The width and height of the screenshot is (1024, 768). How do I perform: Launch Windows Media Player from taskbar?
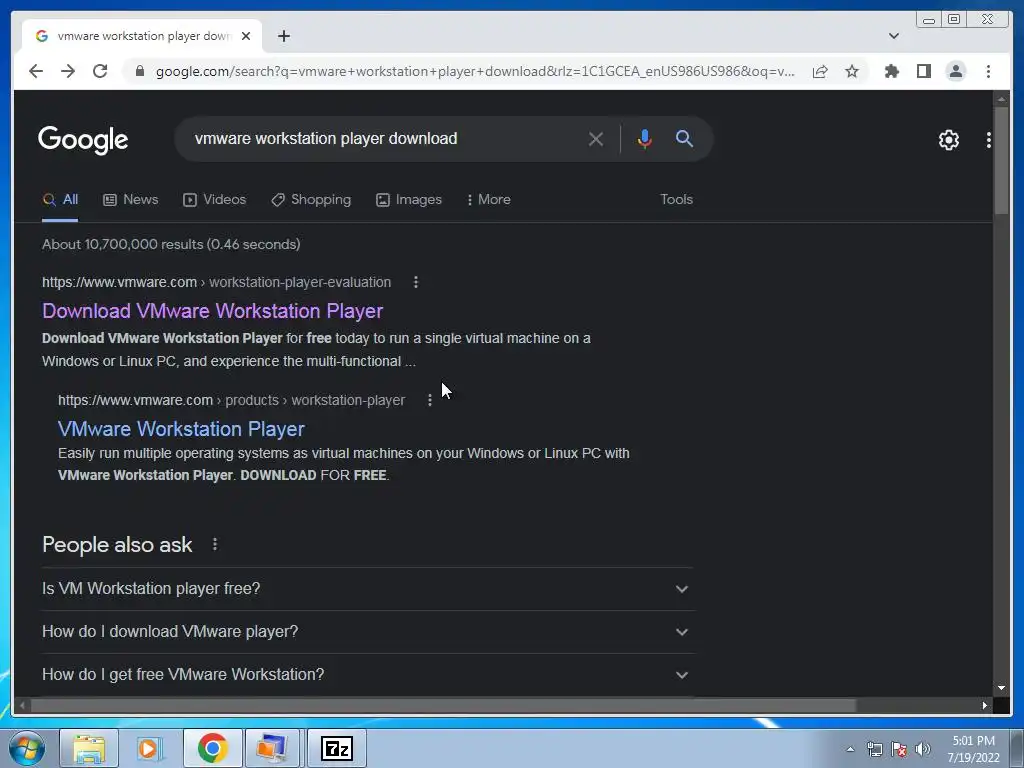click(150, 748)
